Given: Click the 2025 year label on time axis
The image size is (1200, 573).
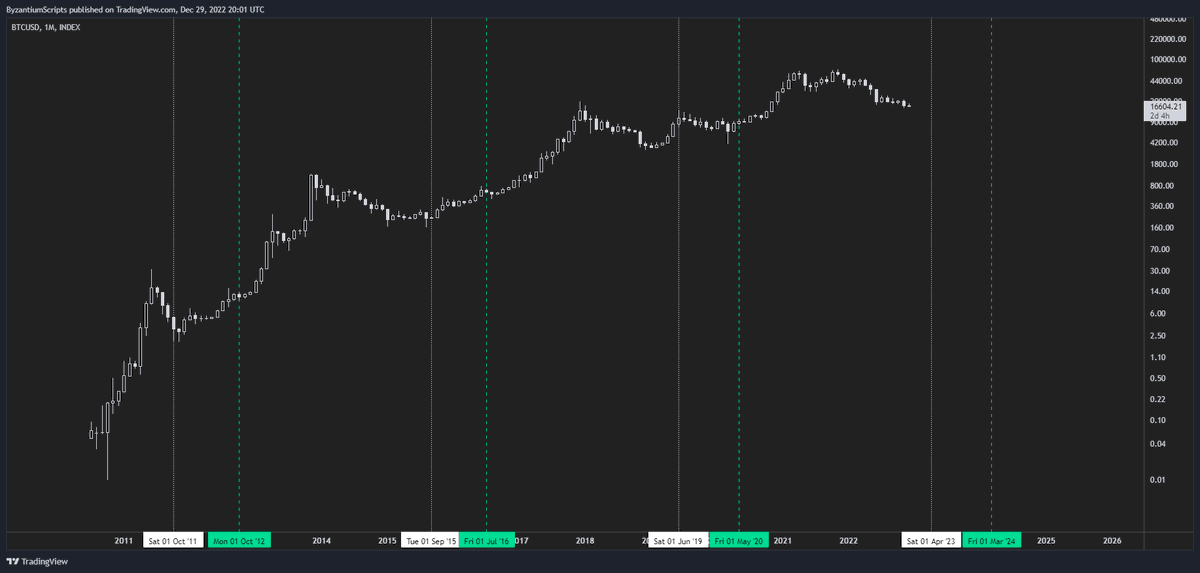Looking at the screenshot, I should click(x=1046, y=541).
